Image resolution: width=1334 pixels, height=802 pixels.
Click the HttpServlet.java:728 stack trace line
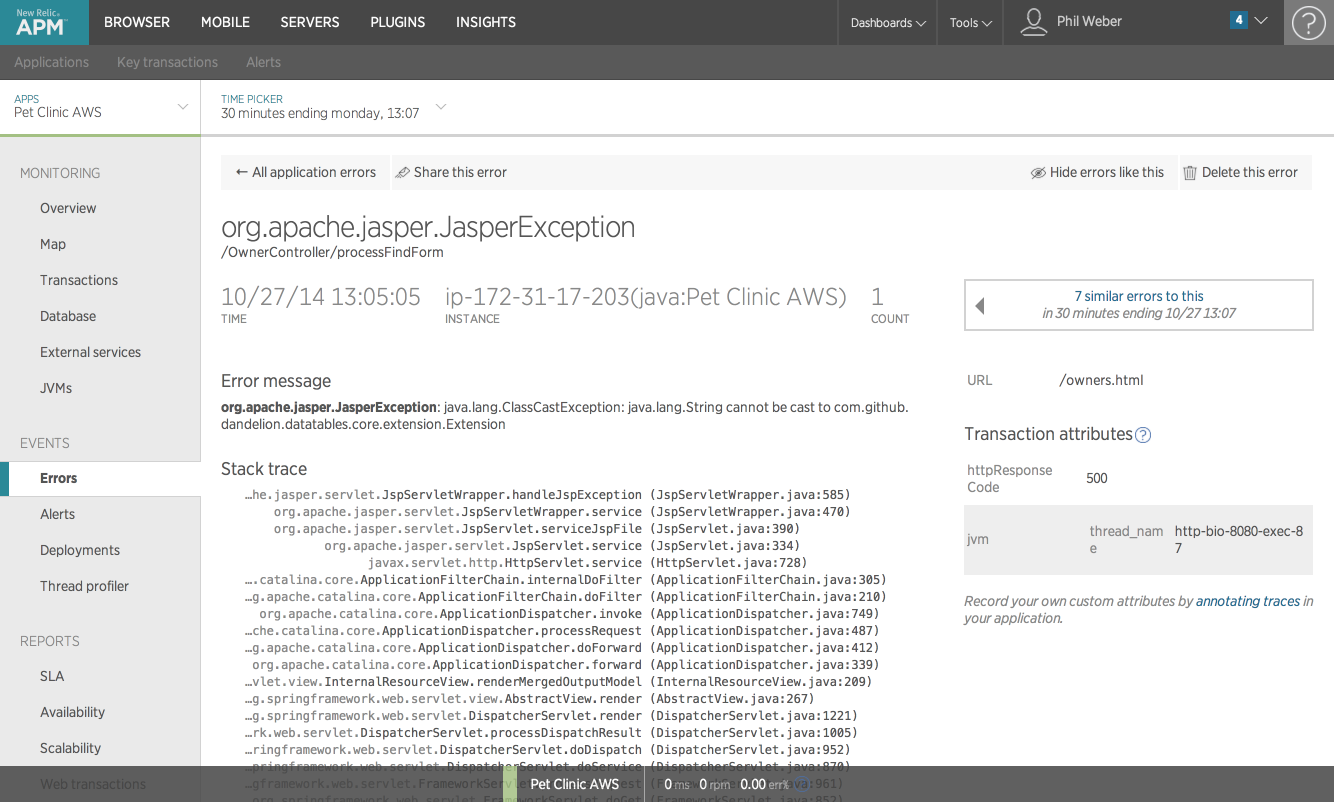click(588, 563)
